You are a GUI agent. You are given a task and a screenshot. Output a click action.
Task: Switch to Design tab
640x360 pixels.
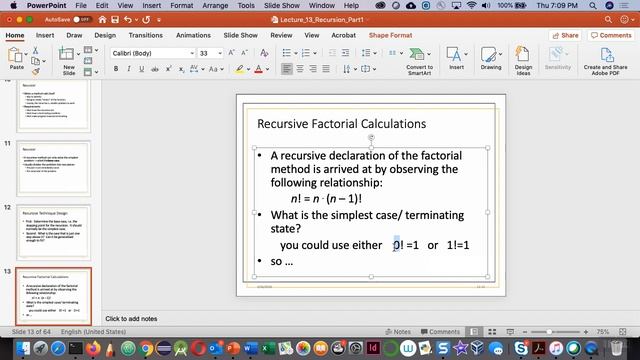tap(105, 35)
